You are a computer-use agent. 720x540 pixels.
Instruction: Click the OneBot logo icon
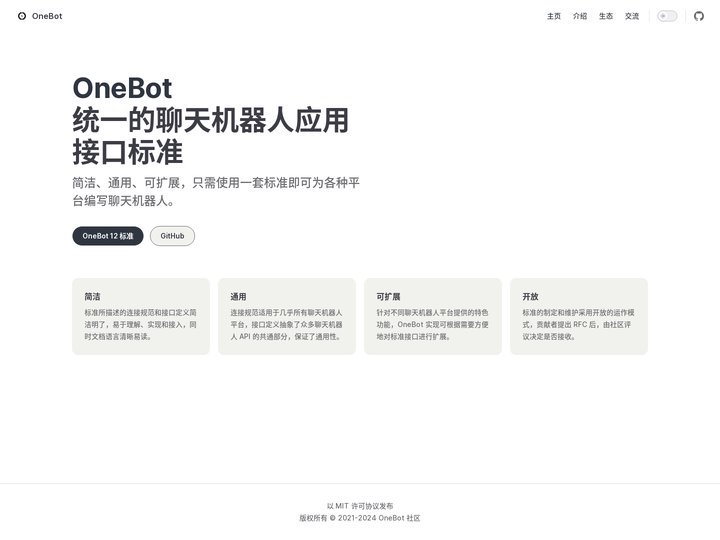[22, 16]
